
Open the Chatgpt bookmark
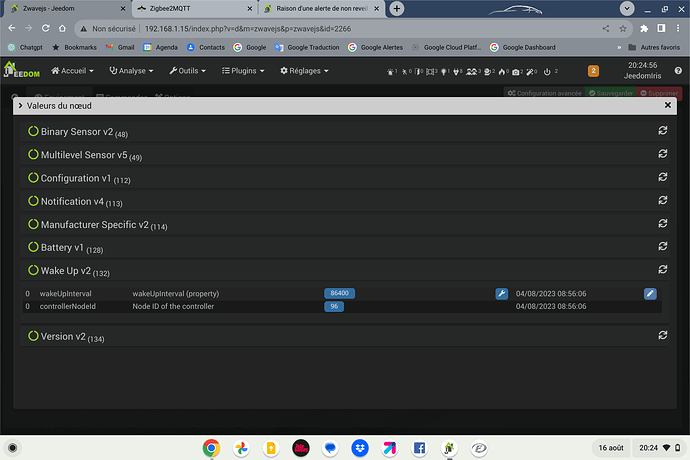pos(25,48)
